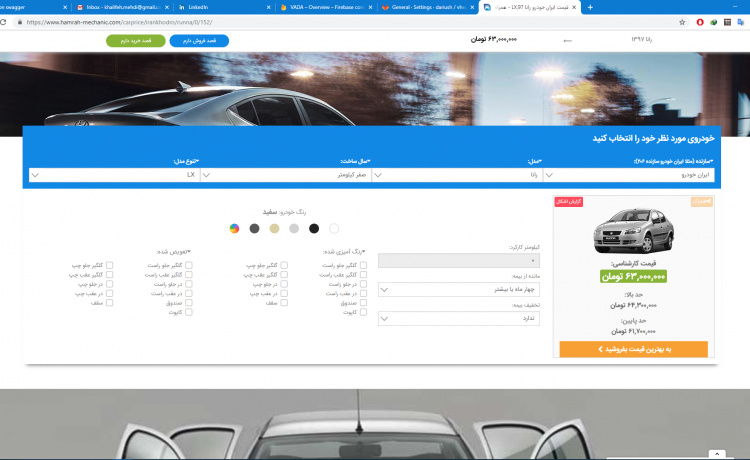Check painted گلگیر جلو راست box
This screenshot has width=750, height=460.
pos(364,265)
